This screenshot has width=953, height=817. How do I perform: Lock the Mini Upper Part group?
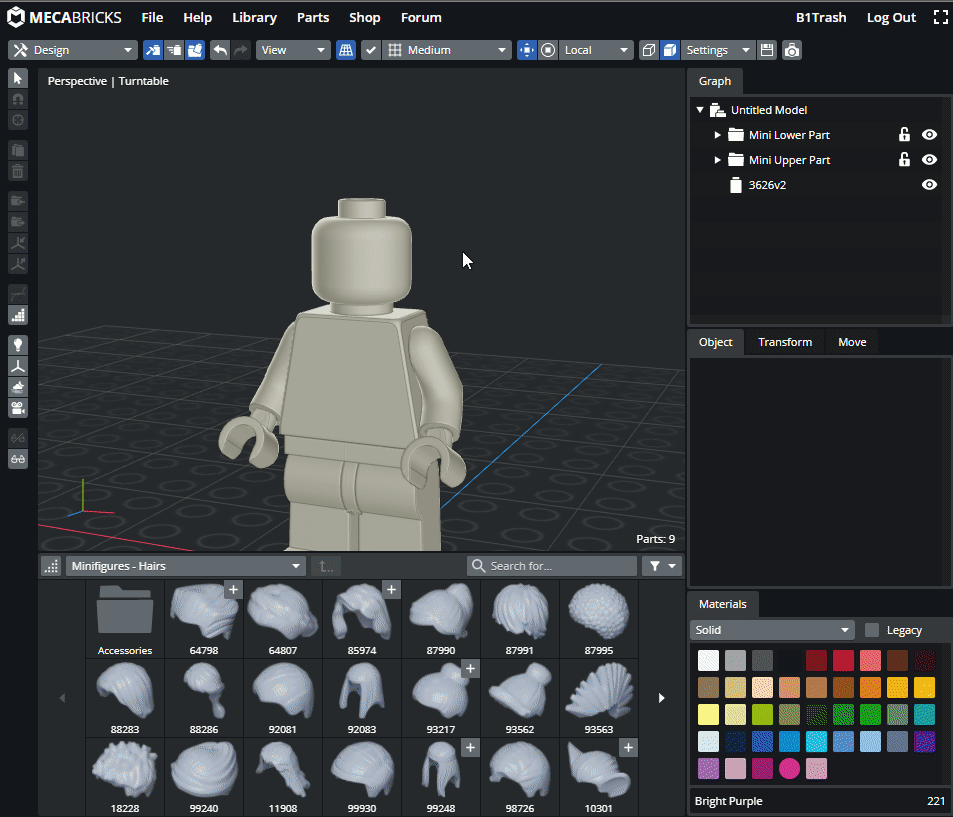904,159
